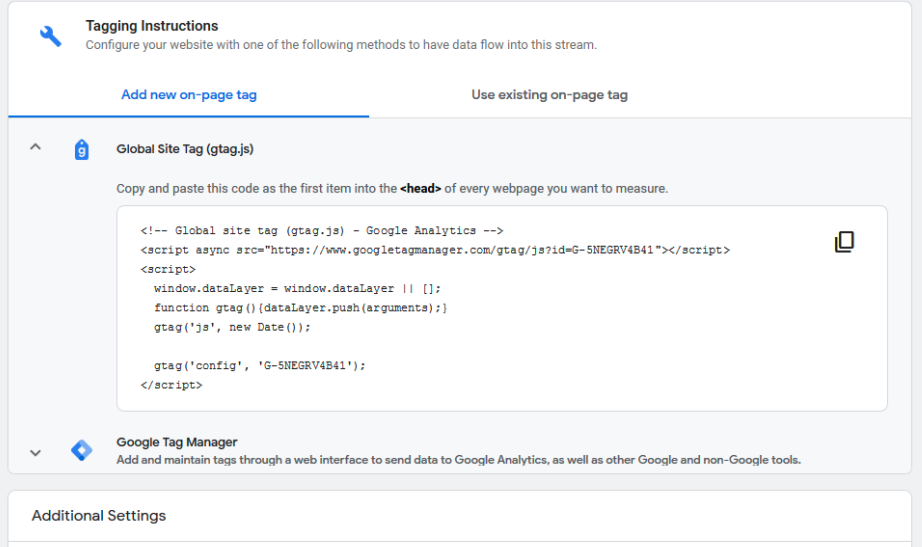
Task: Collapse the Global Site Tag section
Action: coord(36,148)
